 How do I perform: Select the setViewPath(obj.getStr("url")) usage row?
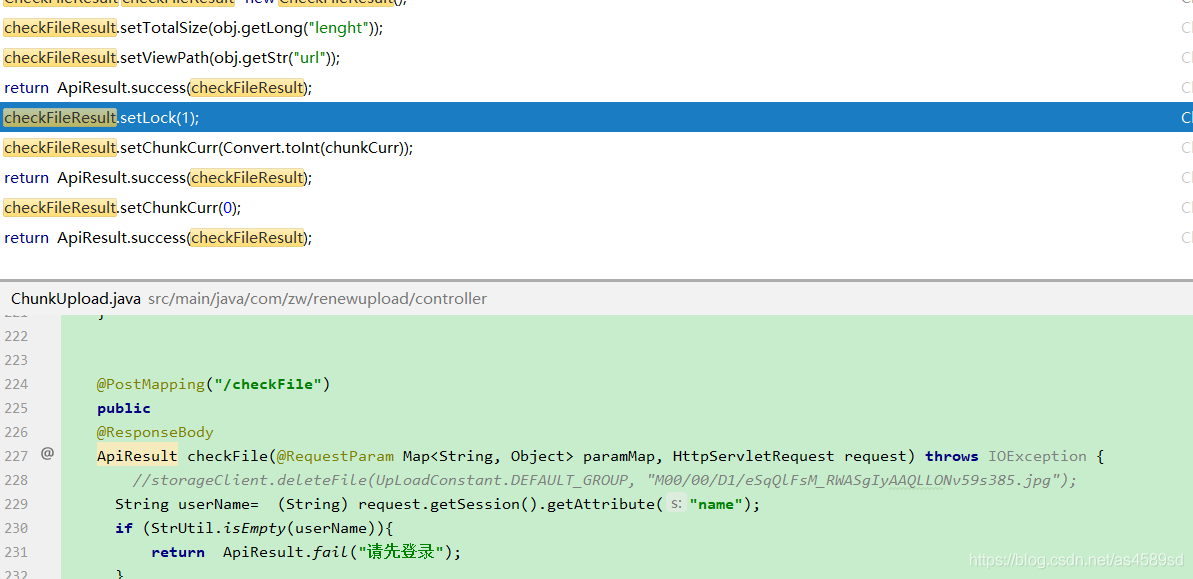596,58
